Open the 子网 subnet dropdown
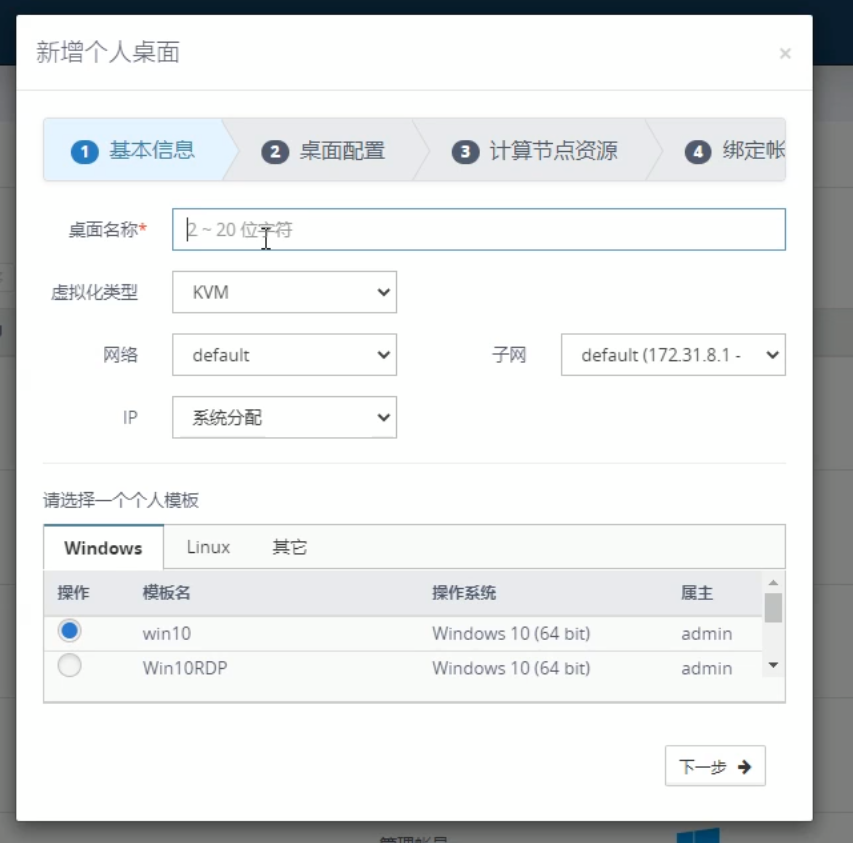The width and height of the screenshot is (853, 843). (672, 355)
